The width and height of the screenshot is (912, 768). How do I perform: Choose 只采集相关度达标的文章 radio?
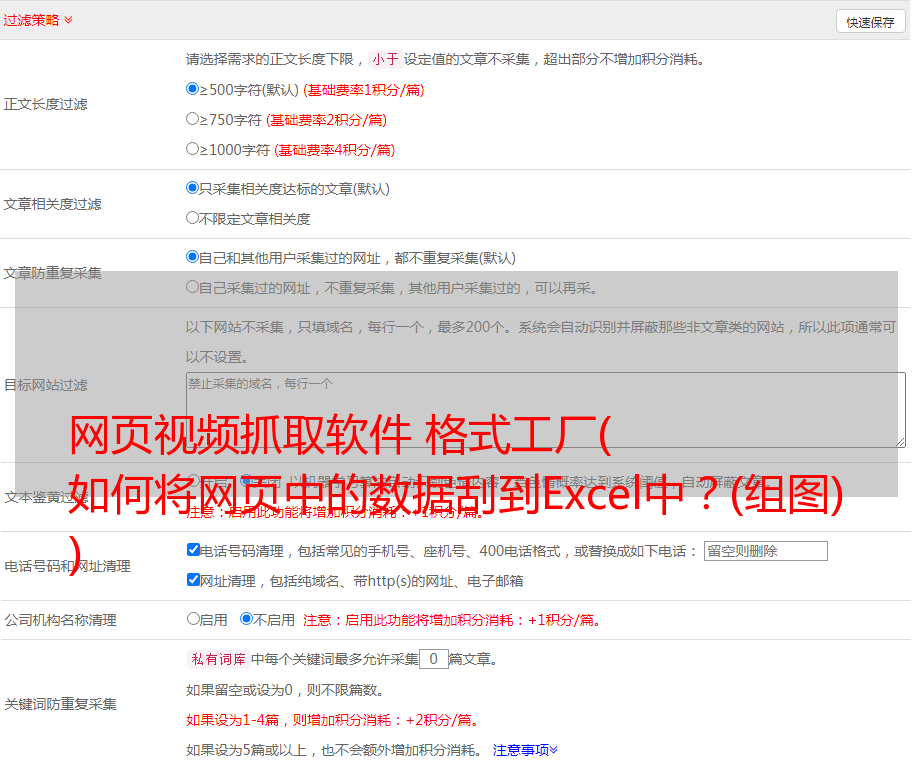(x=192, y=188)
